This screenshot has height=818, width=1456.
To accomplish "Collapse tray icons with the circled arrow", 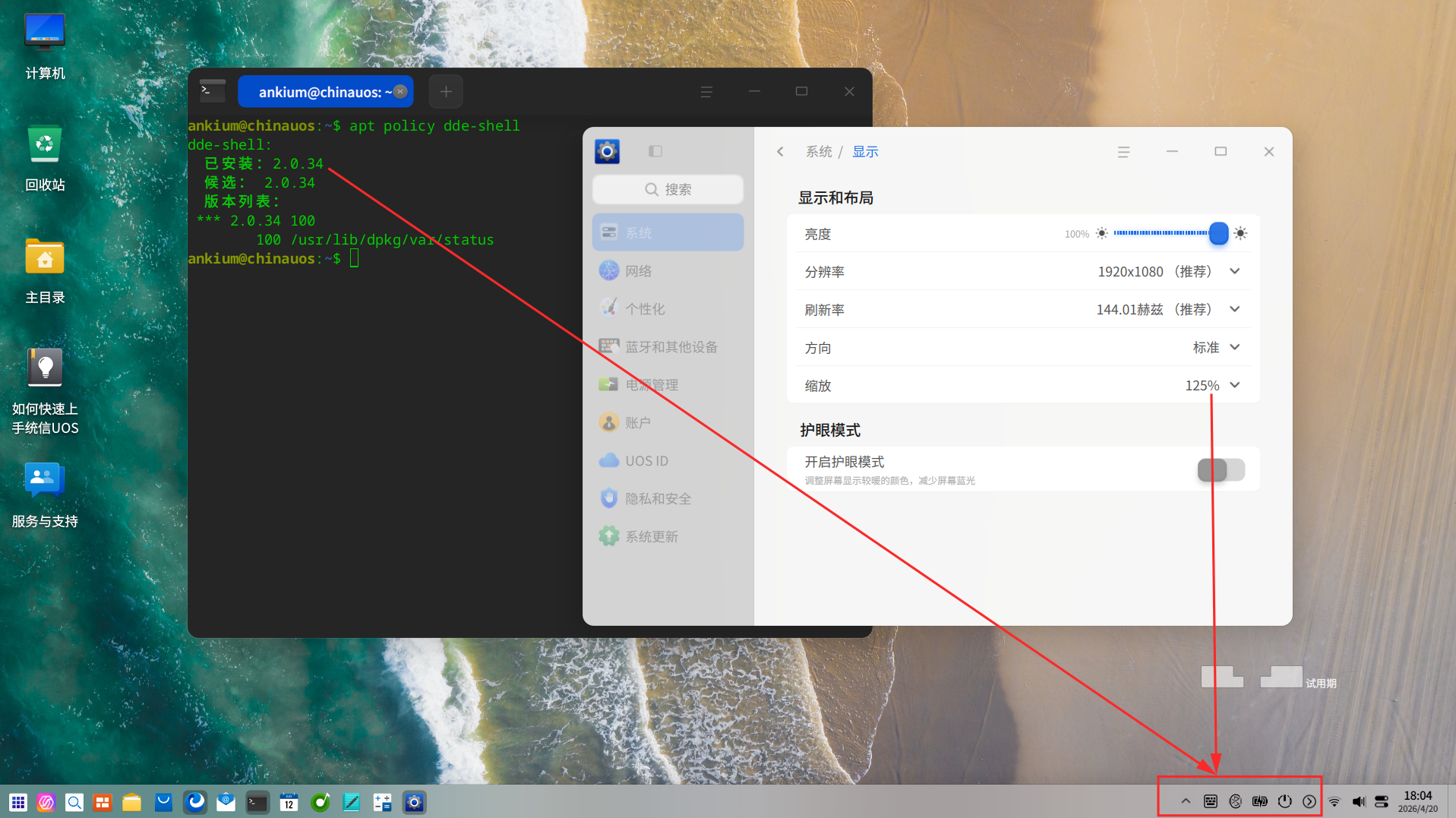I will pos(1309,801).
